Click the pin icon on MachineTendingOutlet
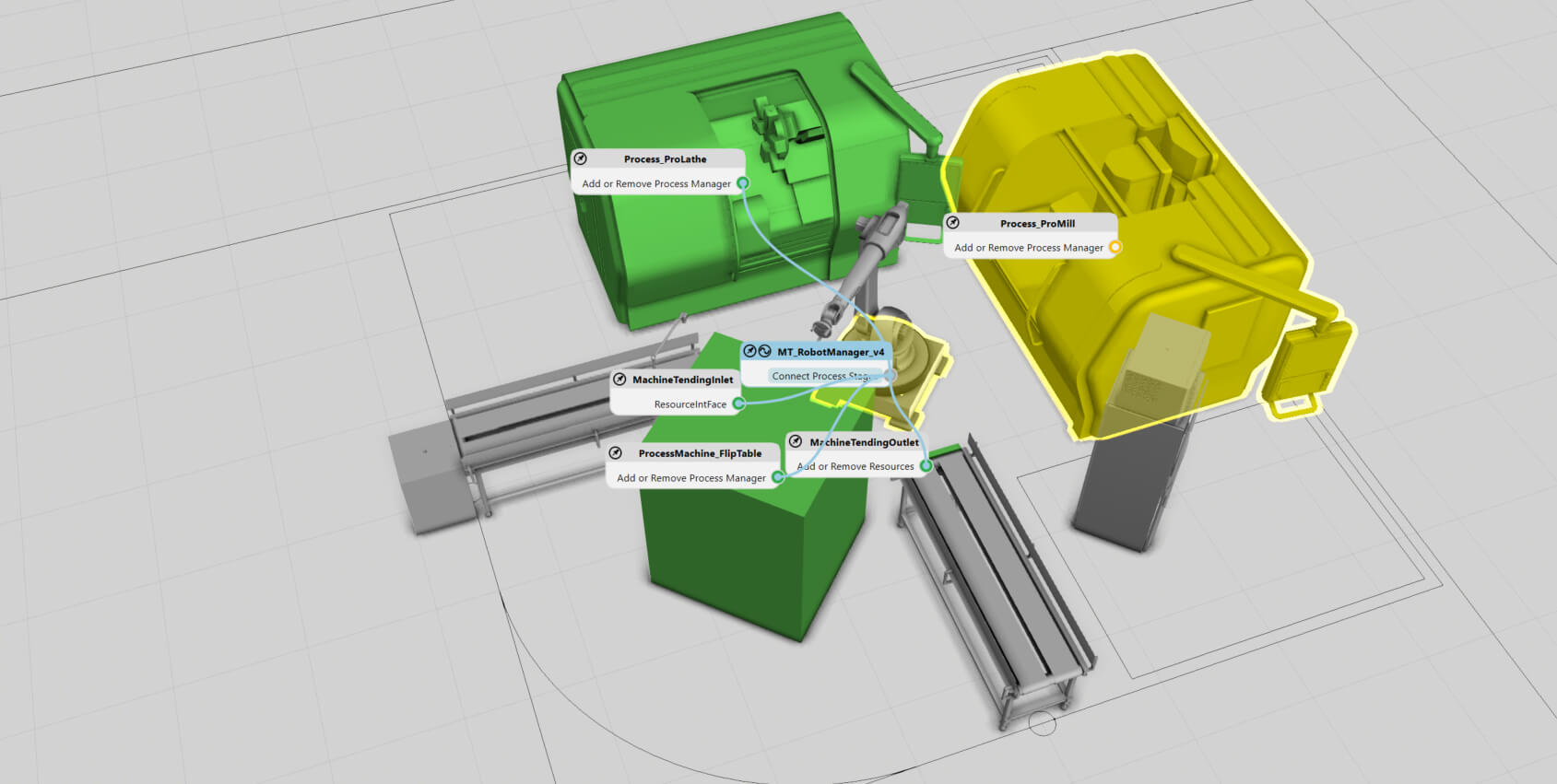The width and height of the screenshot is (1557, 784). (796, 442)
